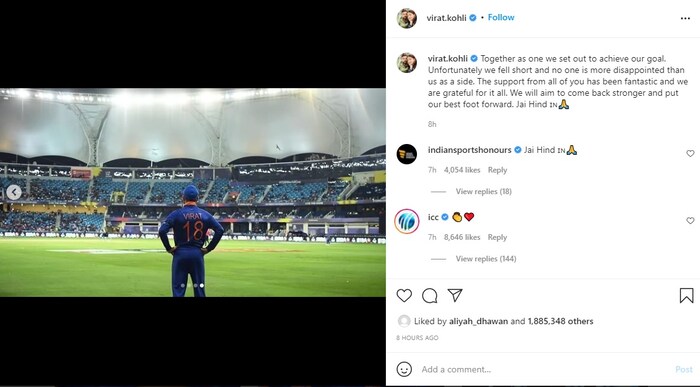The width and height of the screenshot is (700, 387).
Task: Focus the Add a comment field
Action: click(x=545, y=369)
